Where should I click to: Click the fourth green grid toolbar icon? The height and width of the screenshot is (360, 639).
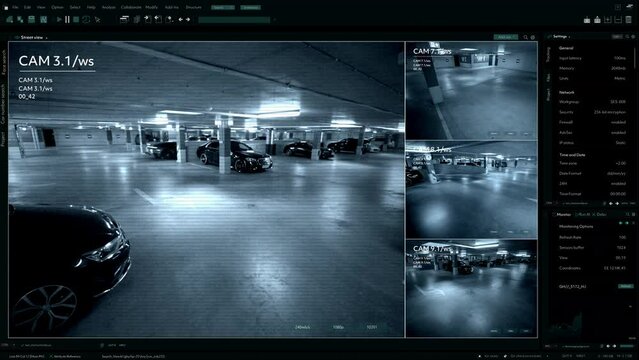[x=43, y=19]
